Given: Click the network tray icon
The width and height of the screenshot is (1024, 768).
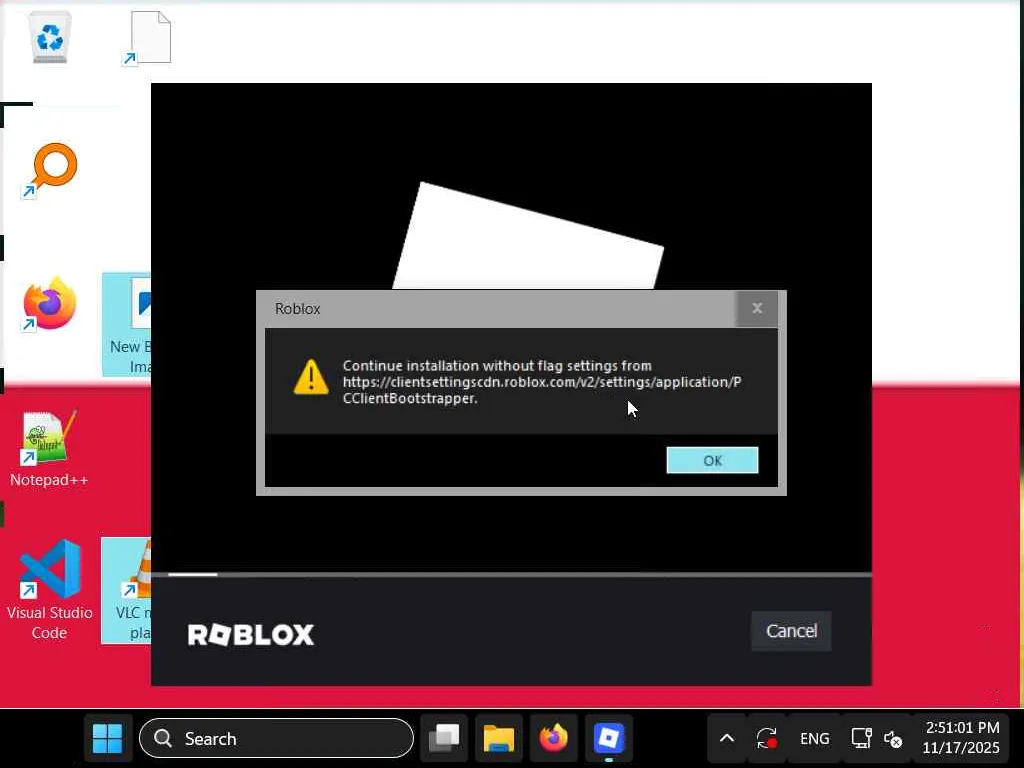Looking at the screenshot, I should click(861, 739).
